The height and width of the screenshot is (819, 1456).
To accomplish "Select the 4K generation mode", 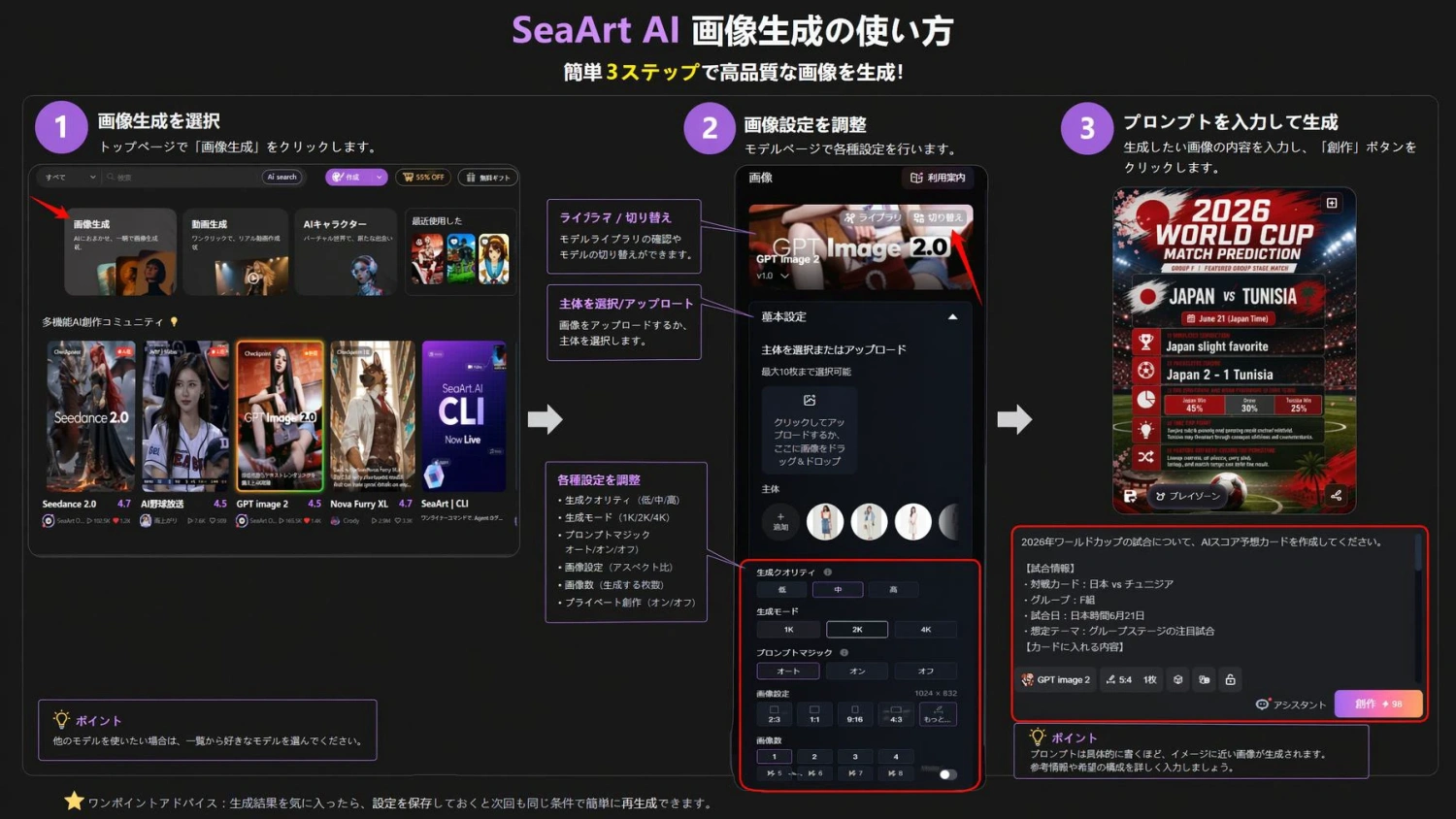I will [925, 630].
